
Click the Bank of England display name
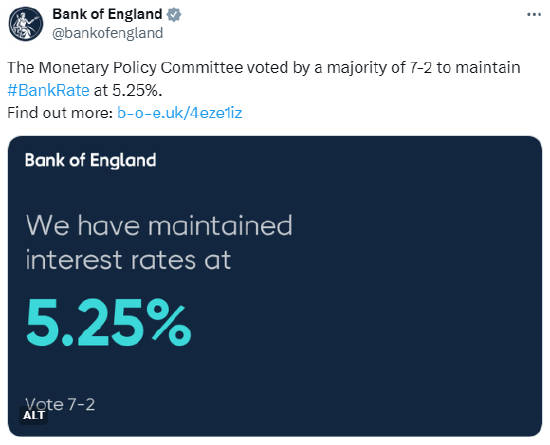[x=107, y=14]
